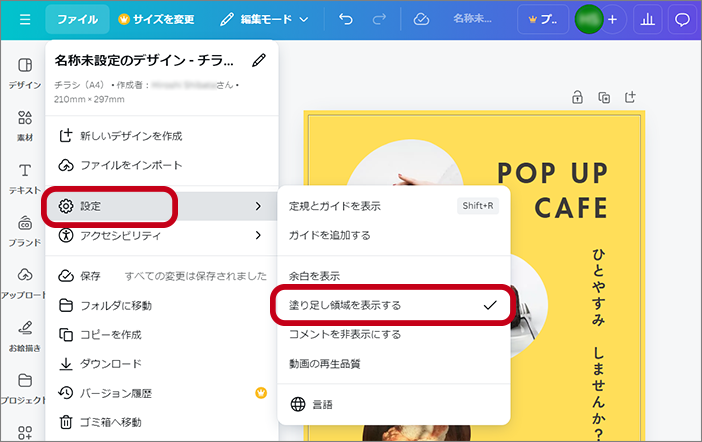
Task: Open the ブランド brand panel
Action: click(25, 231)
